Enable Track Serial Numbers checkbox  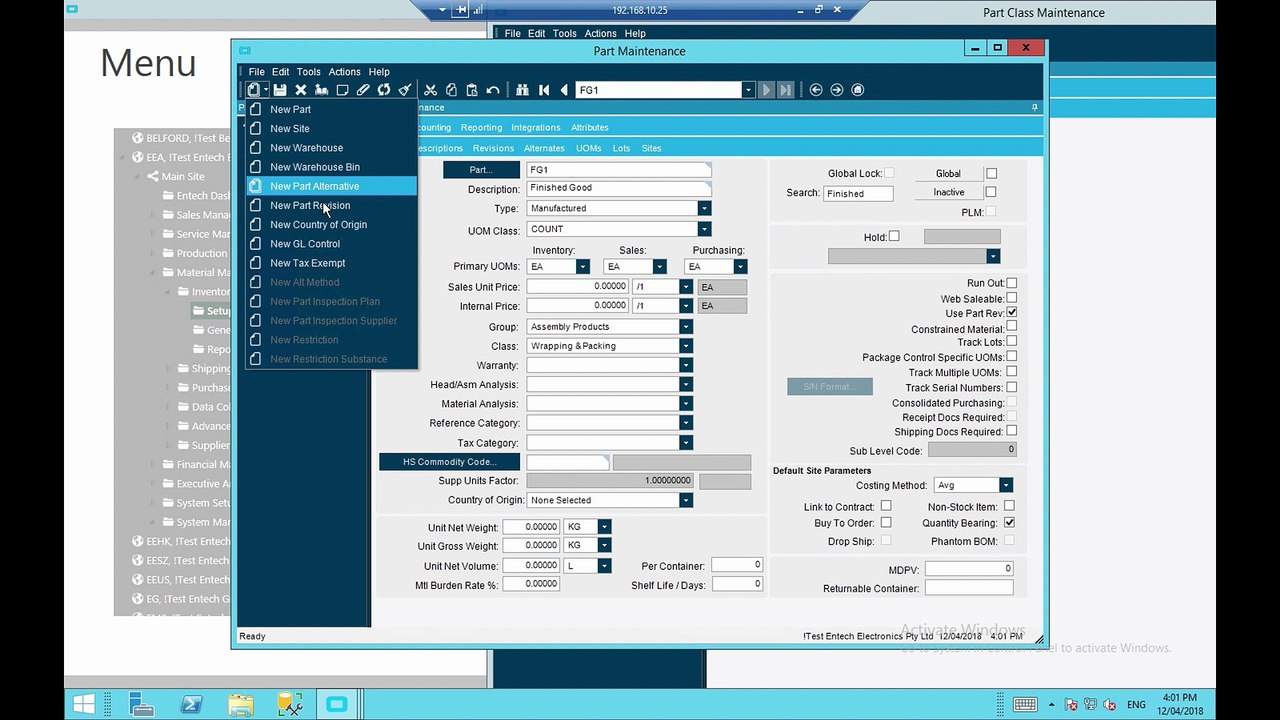(1011, 387)
